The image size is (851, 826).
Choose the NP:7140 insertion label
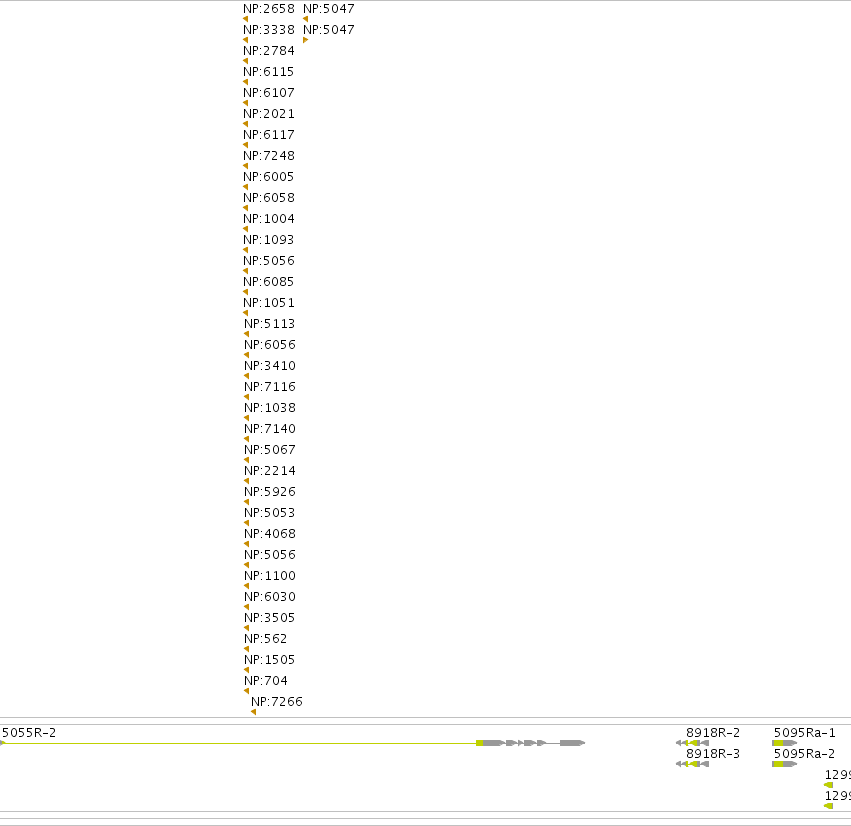[270, 429]
